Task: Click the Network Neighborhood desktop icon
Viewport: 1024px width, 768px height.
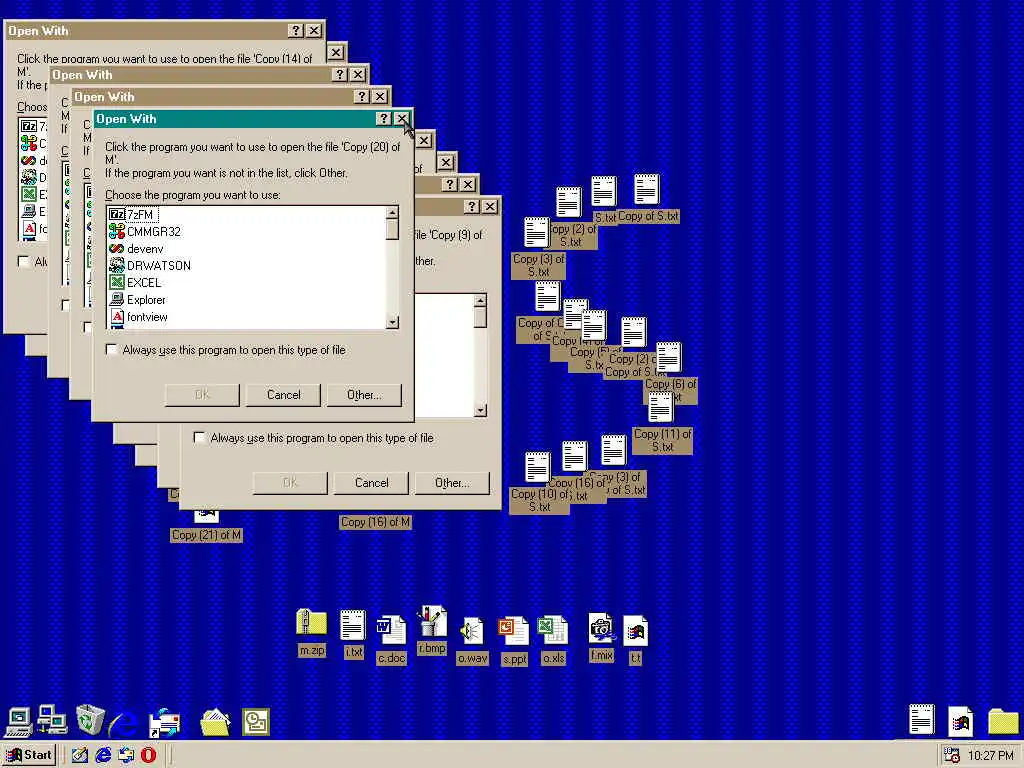Action: click(x=52, y=720)
